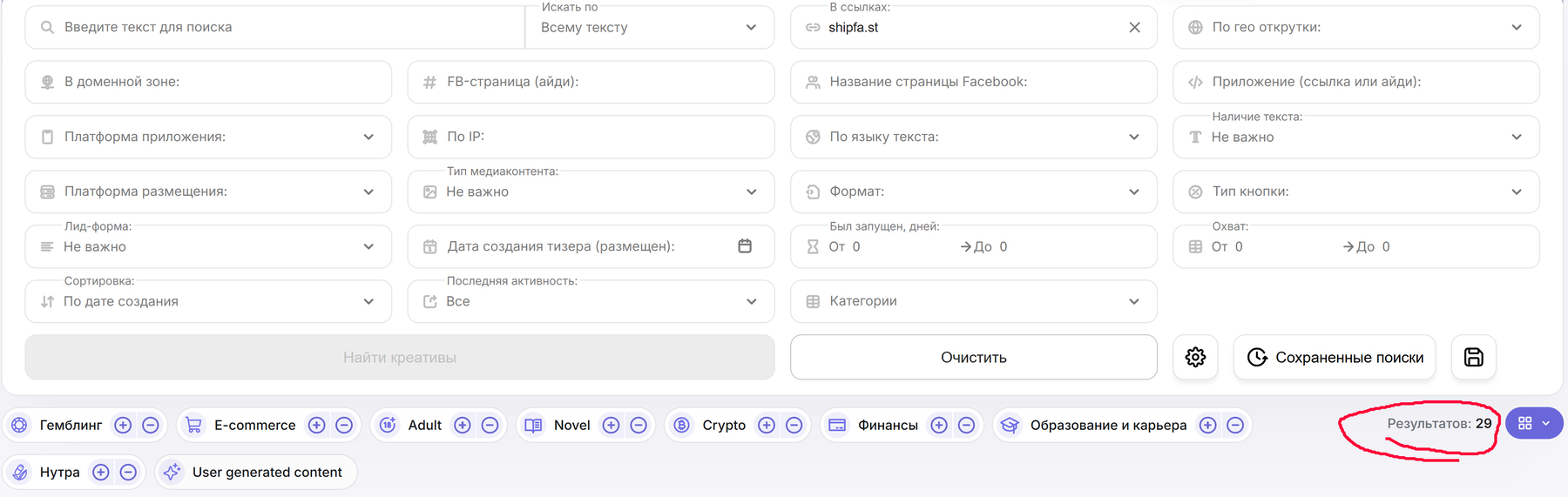Exclude Crypto category using minus icon

click(794, 425)
